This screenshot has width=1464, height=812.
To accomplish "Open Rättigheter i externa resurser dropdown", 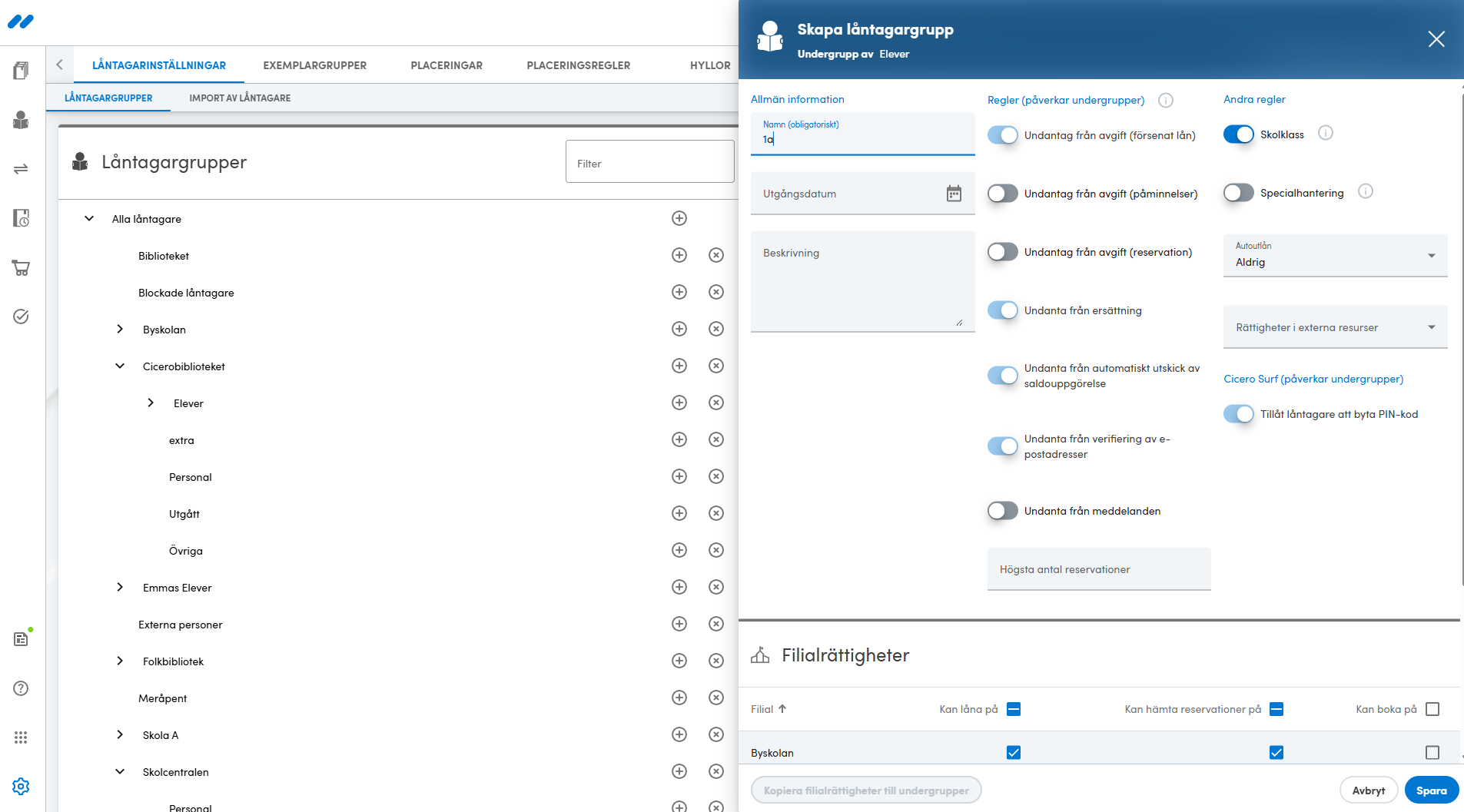I will tap(1336, 327).
